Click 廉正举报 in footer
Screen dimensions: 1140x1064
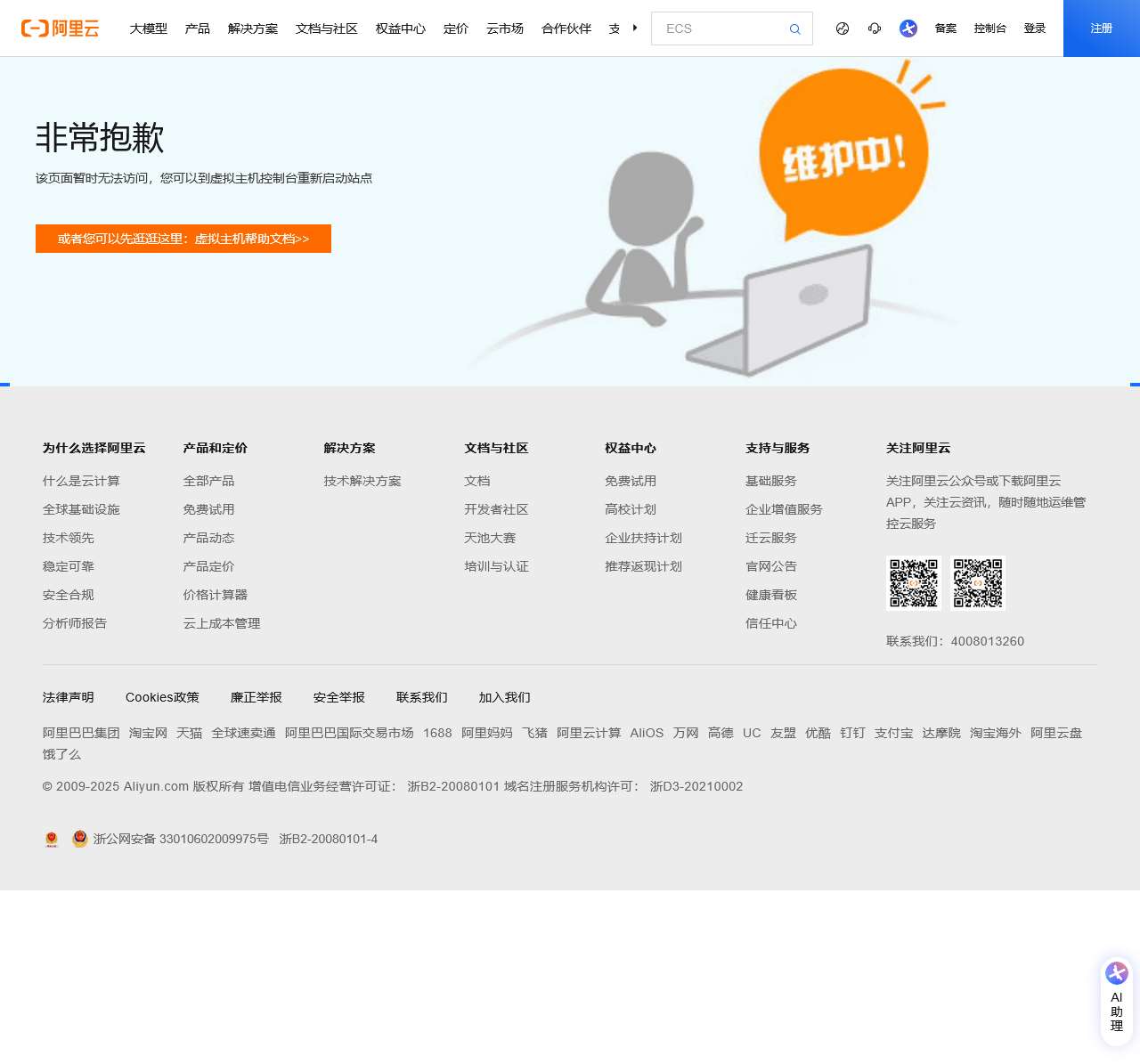(x=256, y=697)
